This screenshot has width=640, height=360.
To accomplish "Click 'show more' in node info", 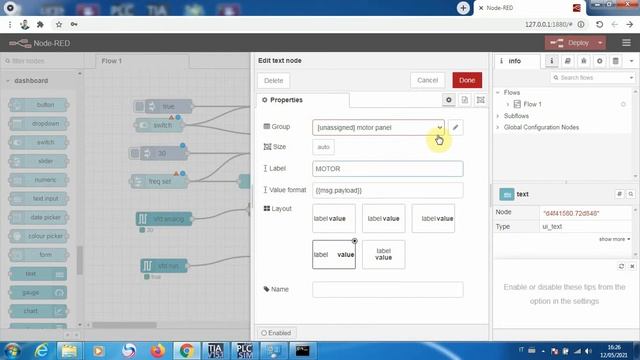I will click(x=614, y=239).
